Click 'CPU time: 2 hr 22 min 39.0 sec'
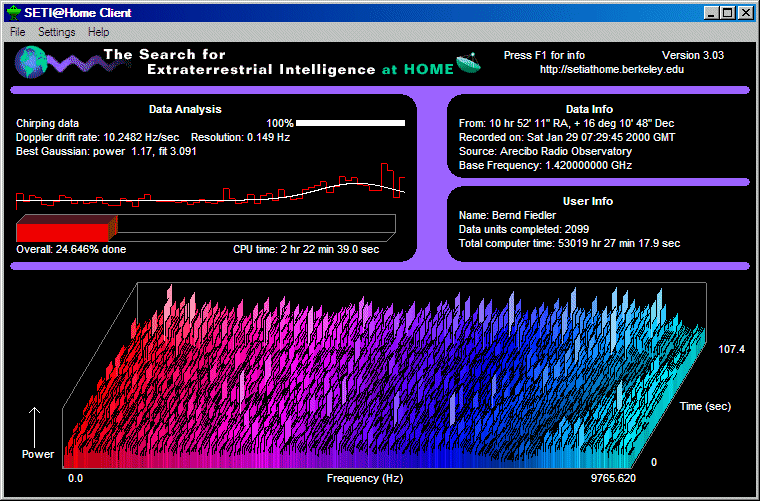The height and width of the screenshot is (501, 760). 306,249
